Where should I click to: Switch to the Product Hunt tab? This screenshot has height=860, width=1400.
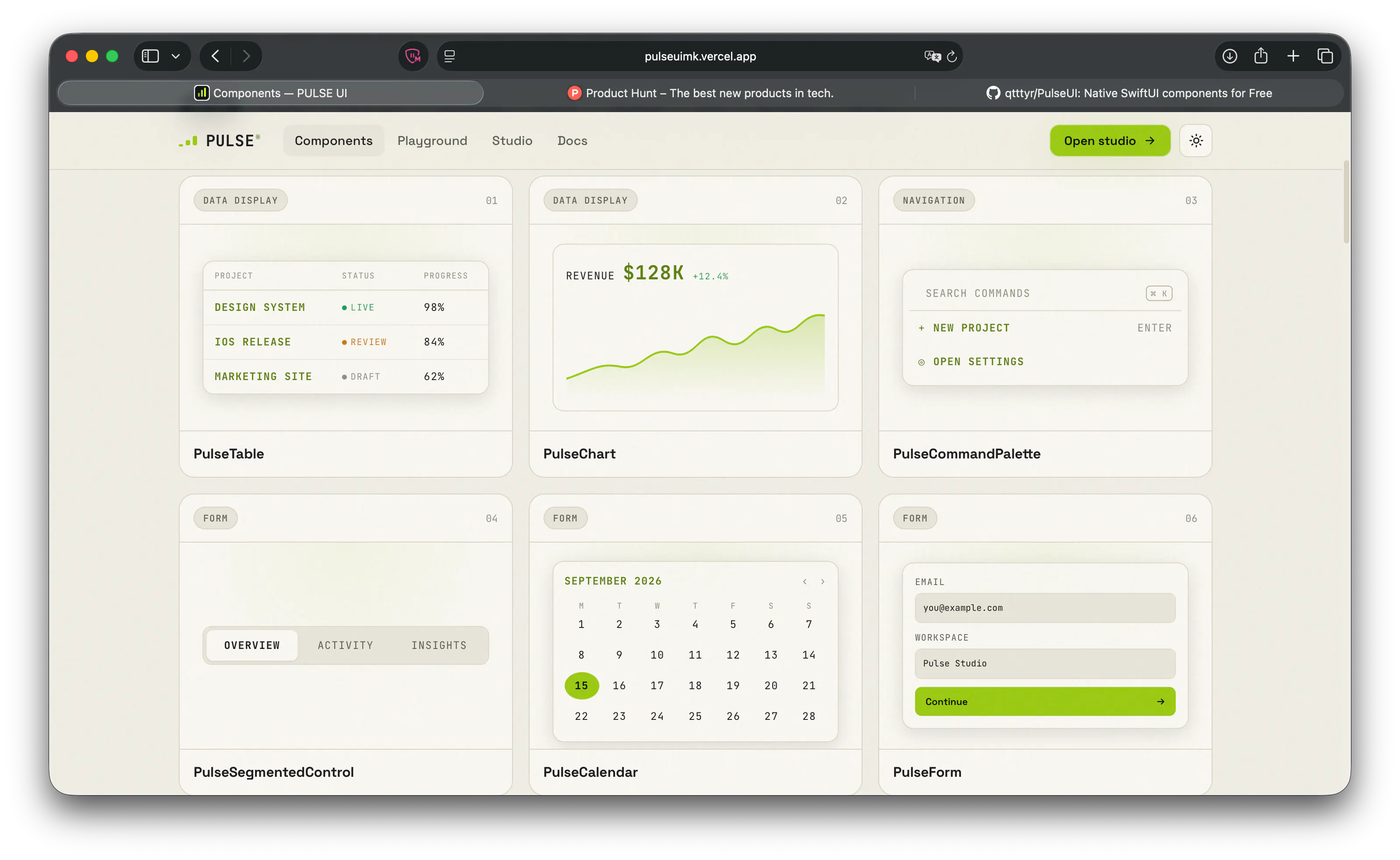(x=700, y=93)
